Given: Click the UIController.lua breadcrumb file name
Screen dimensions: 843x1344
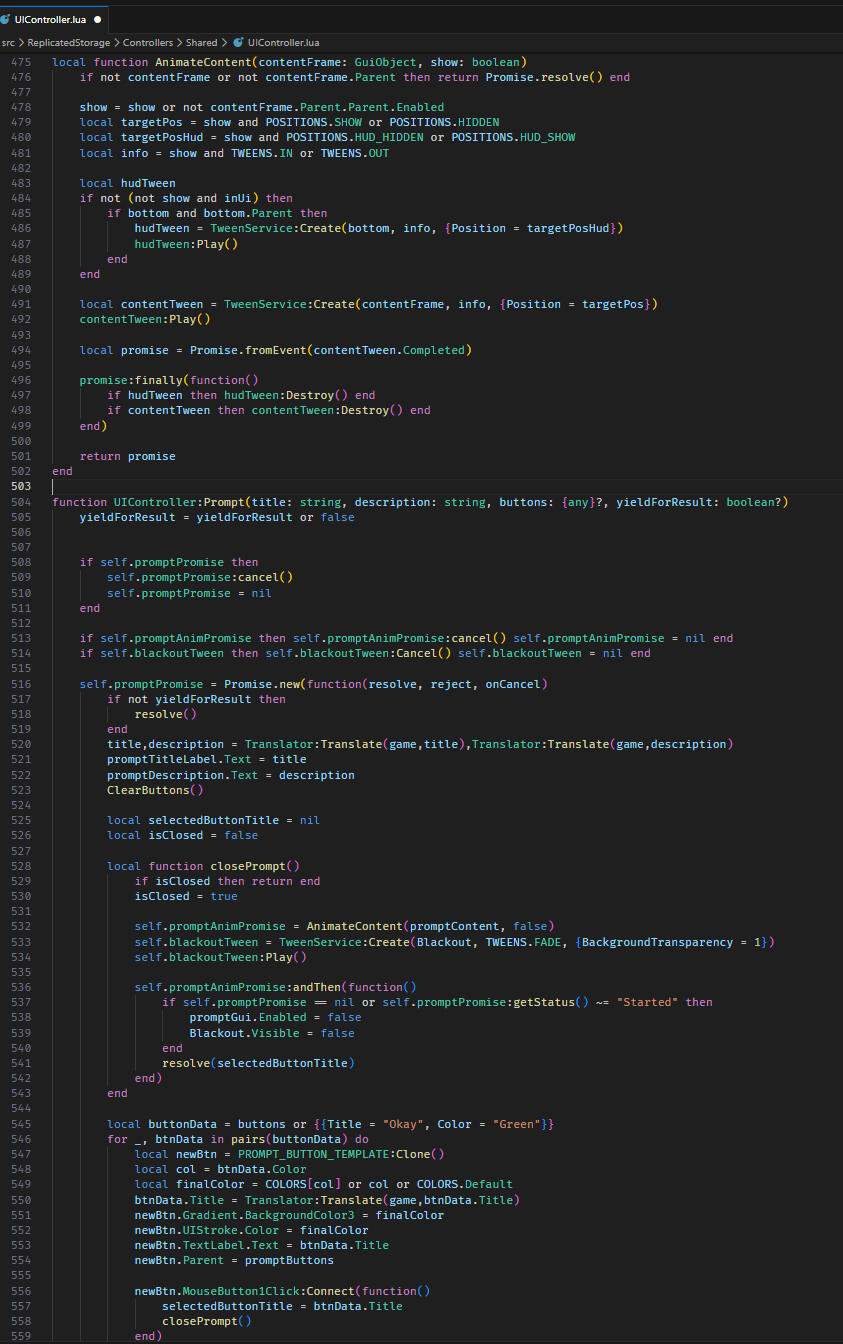Looking at the screenshot, I should coord(283,43).
